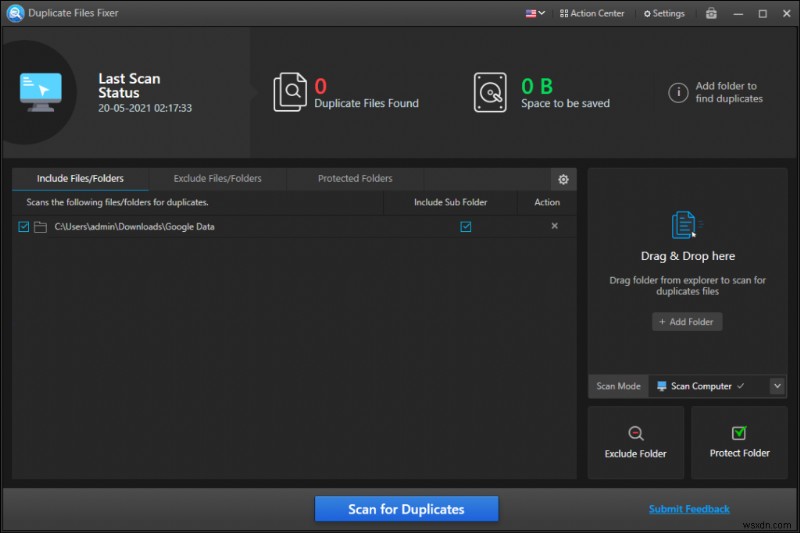800x533 pixels.
Task: Click the gear icon above the folder list
Action: pos(563,179)
